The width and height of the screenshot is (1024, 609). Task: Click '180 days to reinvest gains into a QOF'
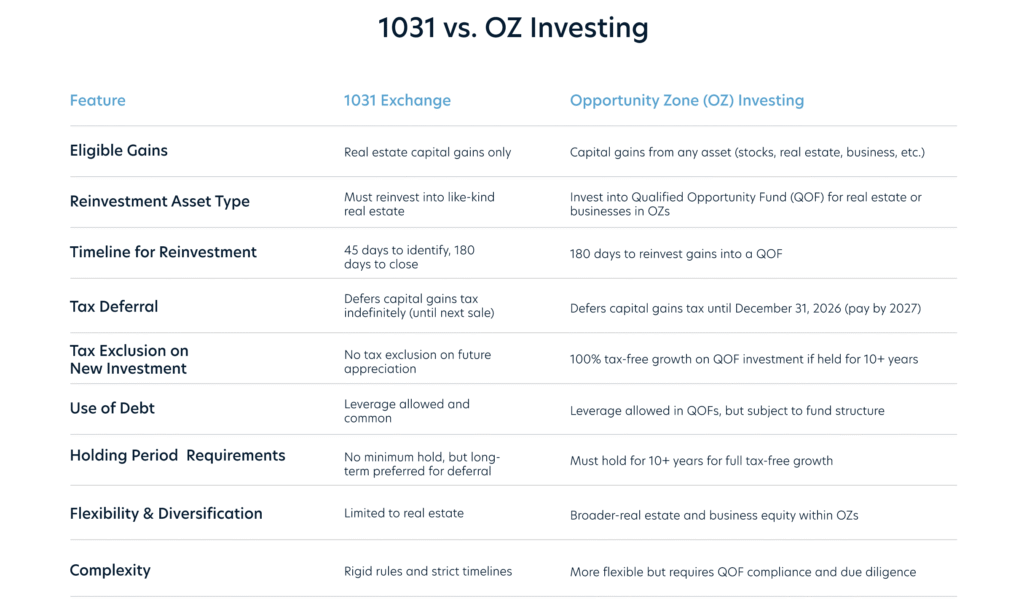676,254
